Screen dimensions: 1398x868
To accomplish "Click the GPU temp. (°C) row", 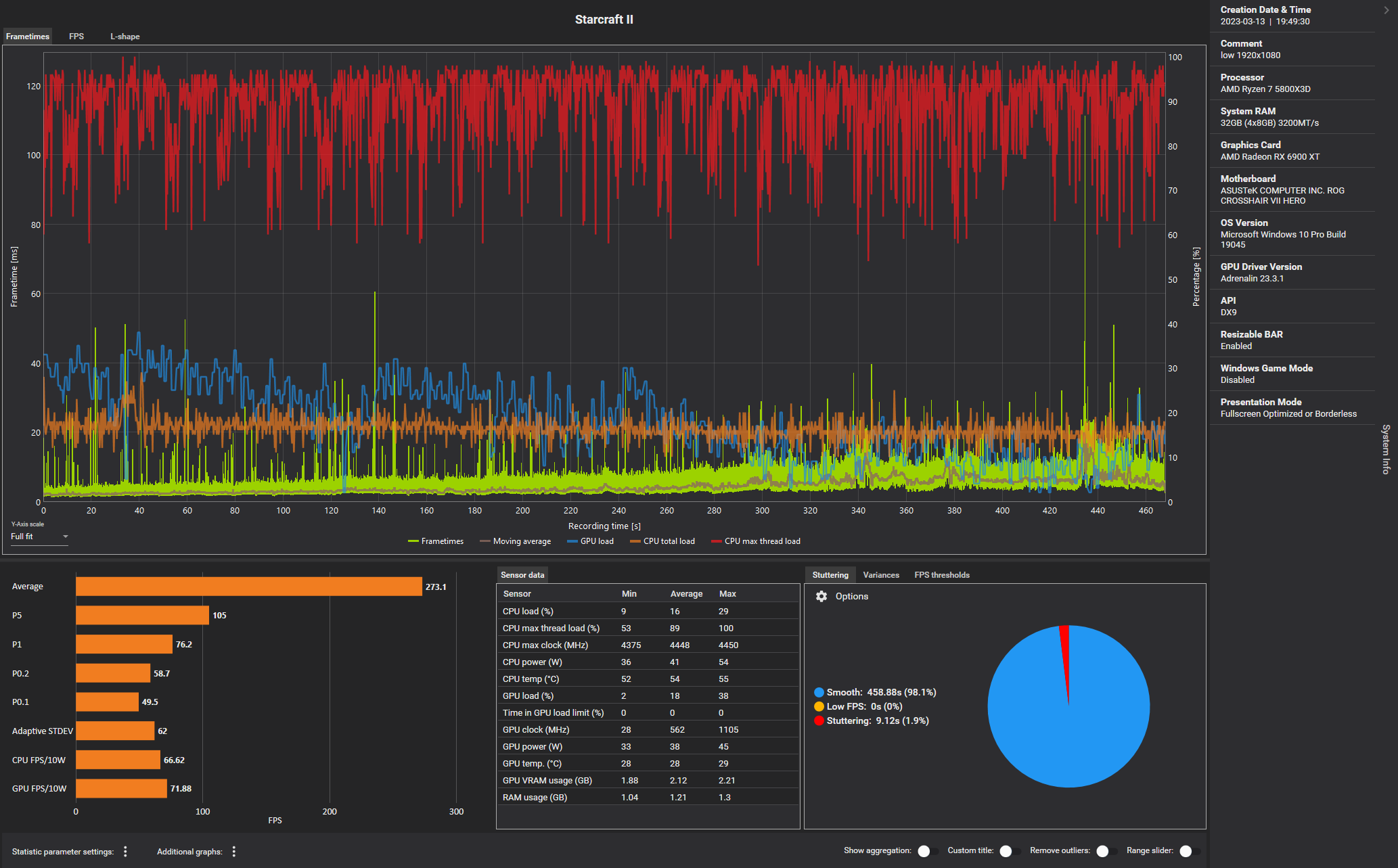I will pyautogui.click(x=648, y=763).
